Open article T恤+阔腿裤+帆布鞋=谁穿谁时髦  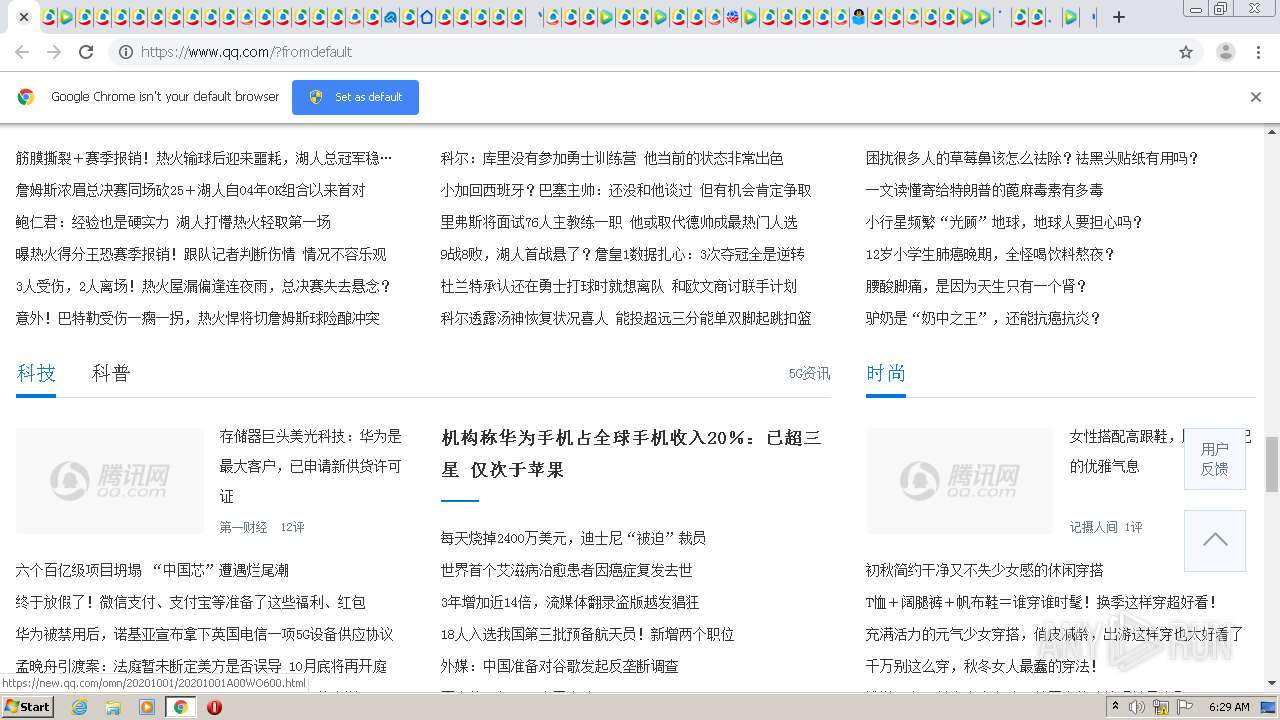coord(1042,602)
